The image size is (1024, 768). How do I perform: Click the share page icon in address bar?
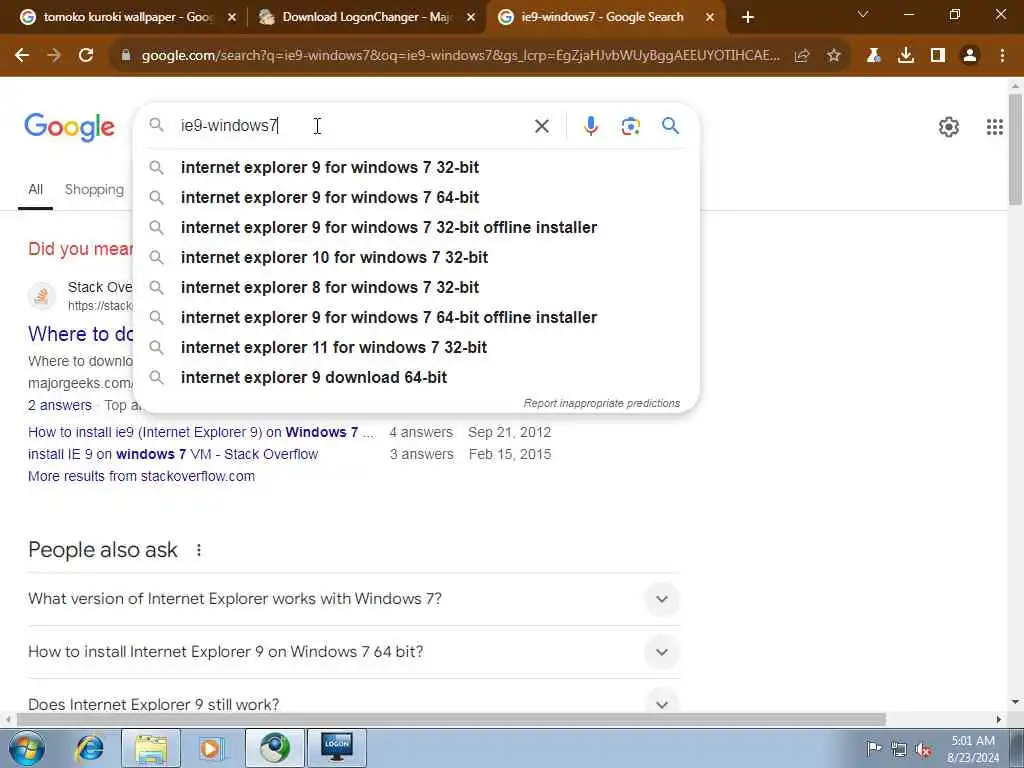point(802,56)
